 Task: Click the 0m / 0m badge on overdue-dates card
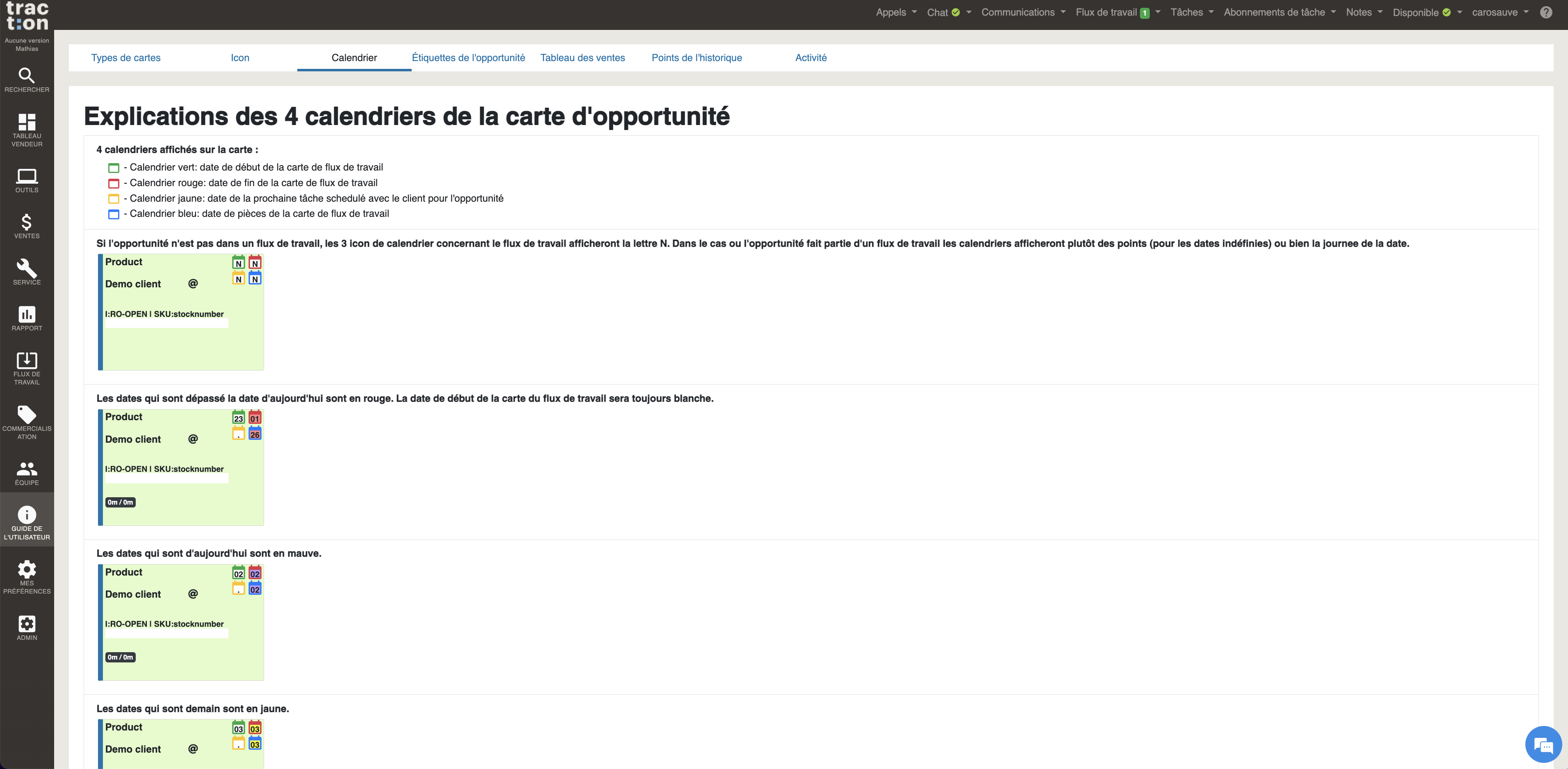(121, 503)
